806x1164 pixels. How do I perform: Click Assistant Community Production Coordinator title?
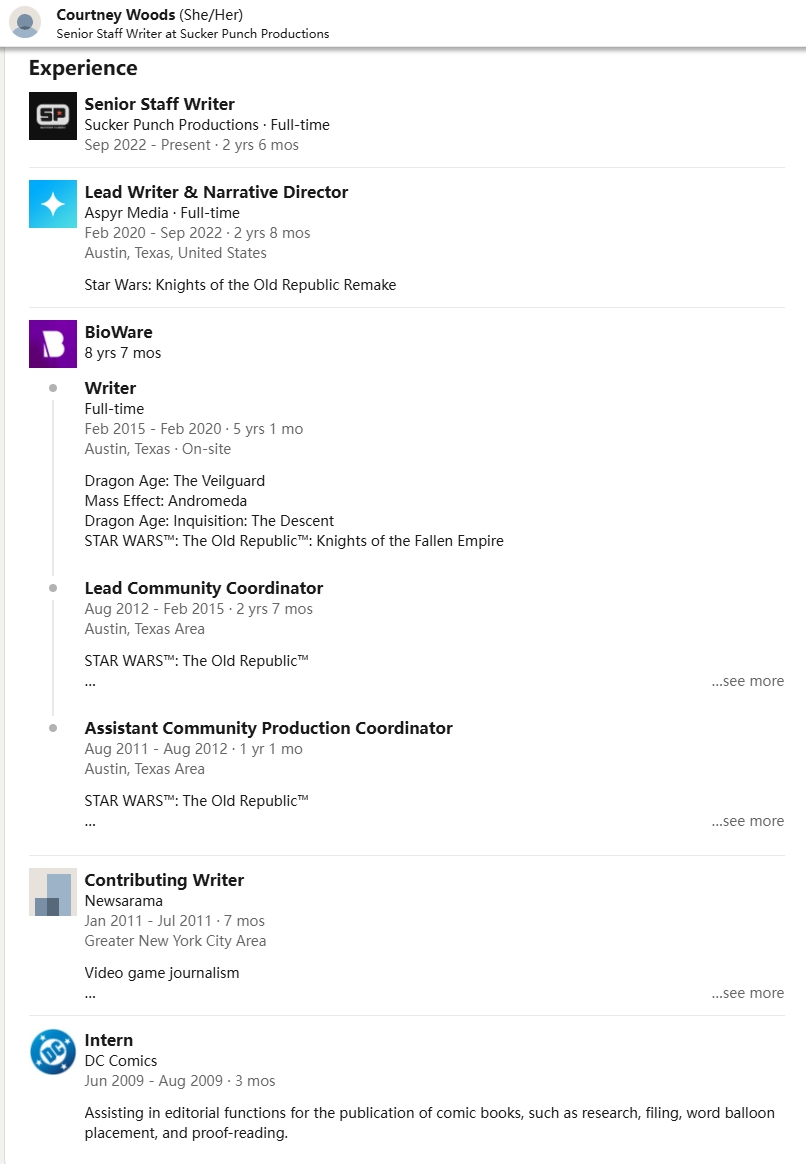pyautogui.click(x=268, y=728)
